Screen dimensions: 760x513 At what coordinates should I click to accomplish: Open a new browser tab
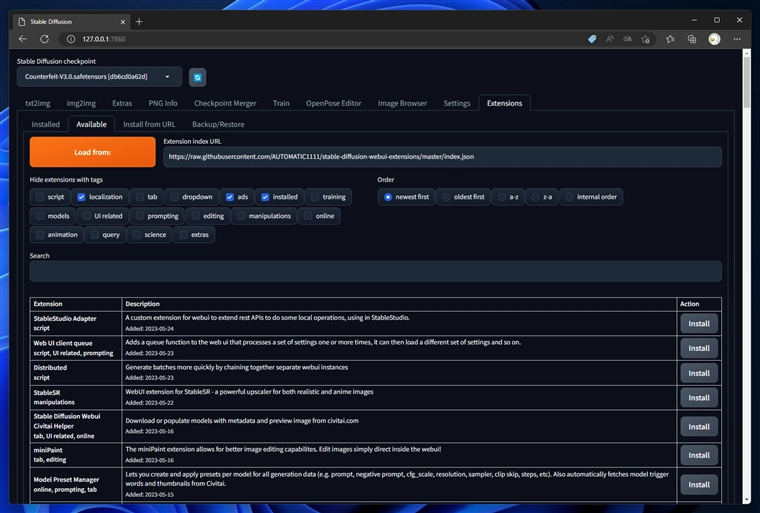(x=139, y=21)
